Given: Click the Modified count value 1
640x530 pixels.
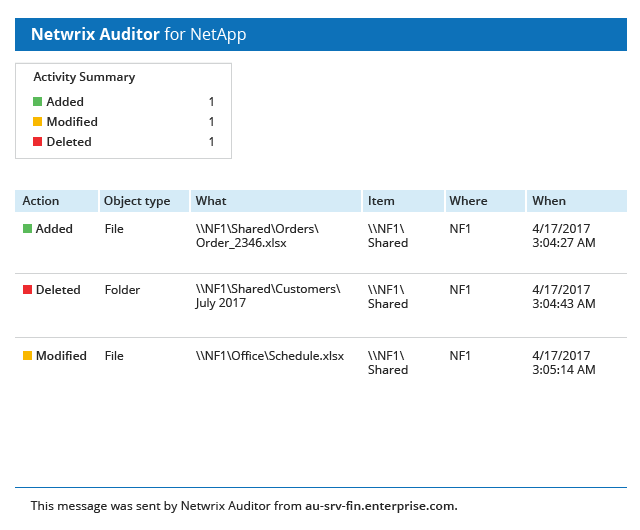Looking at the screenshot, I should 211,121.
